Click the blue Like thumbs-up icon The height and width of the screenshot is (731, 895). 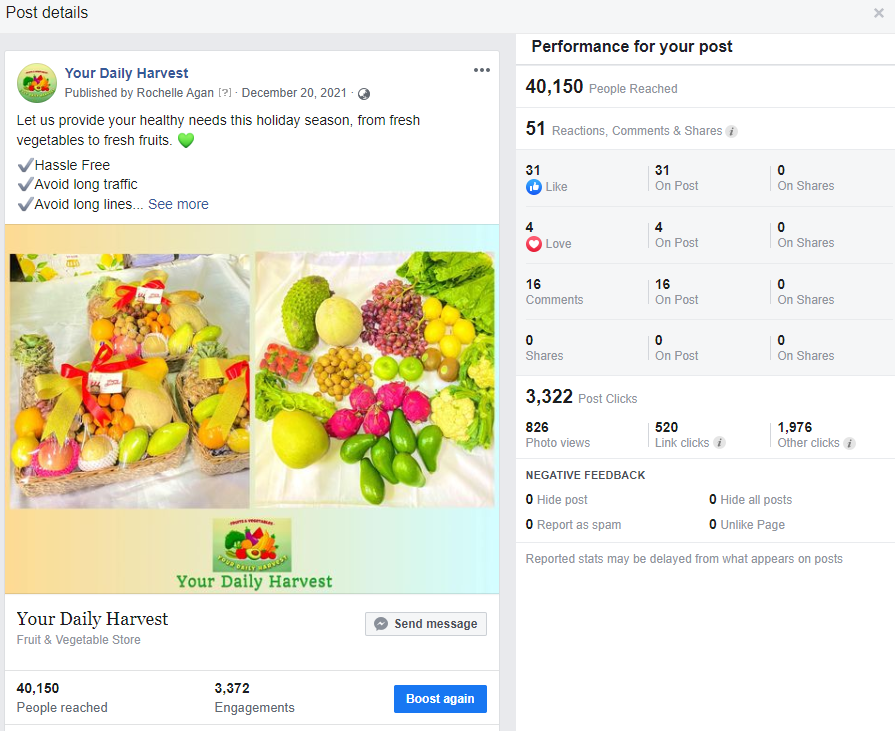533,187
